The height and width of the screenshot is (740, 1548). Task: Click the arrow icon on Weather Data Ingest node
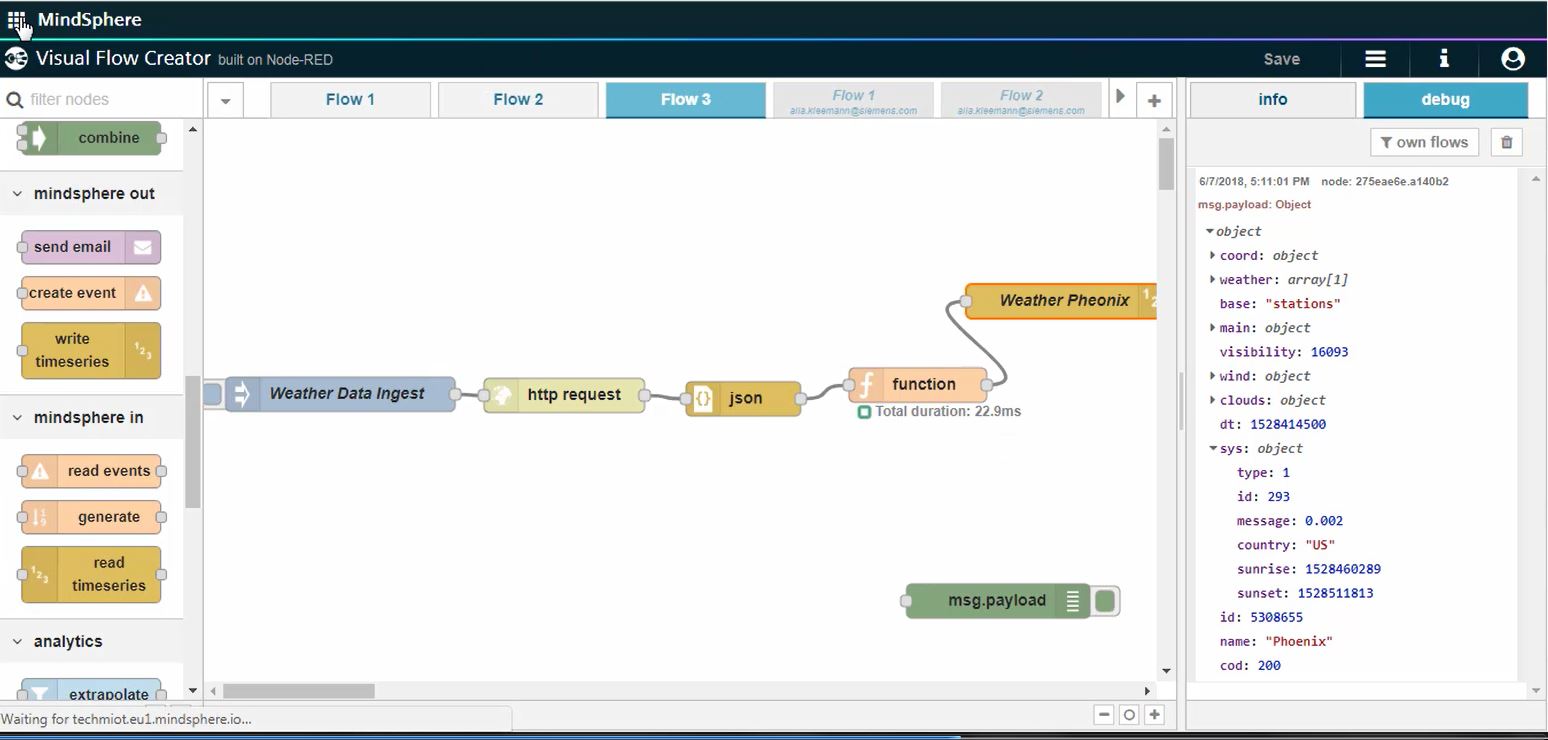point(242,394)
